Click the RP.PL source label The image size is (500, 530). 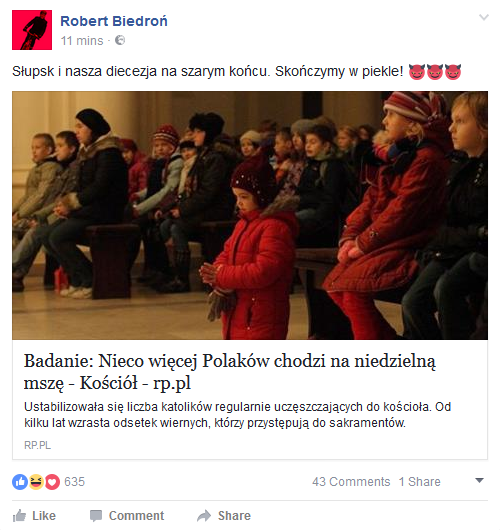(x=38, y=445)
